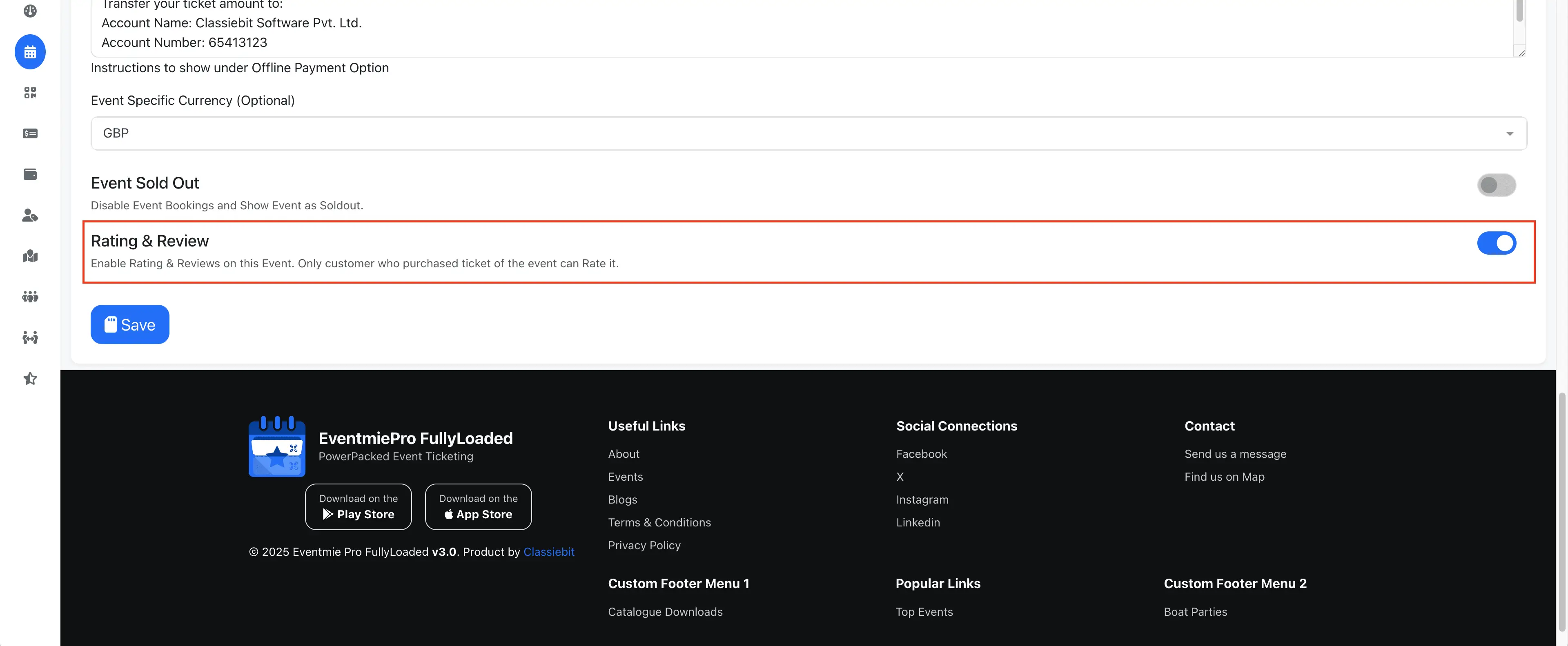Open the money bill bookings sidebar icon
The height and width of the screenshot is (646, 1568).
pyautogui.click(x=30, y=133)
